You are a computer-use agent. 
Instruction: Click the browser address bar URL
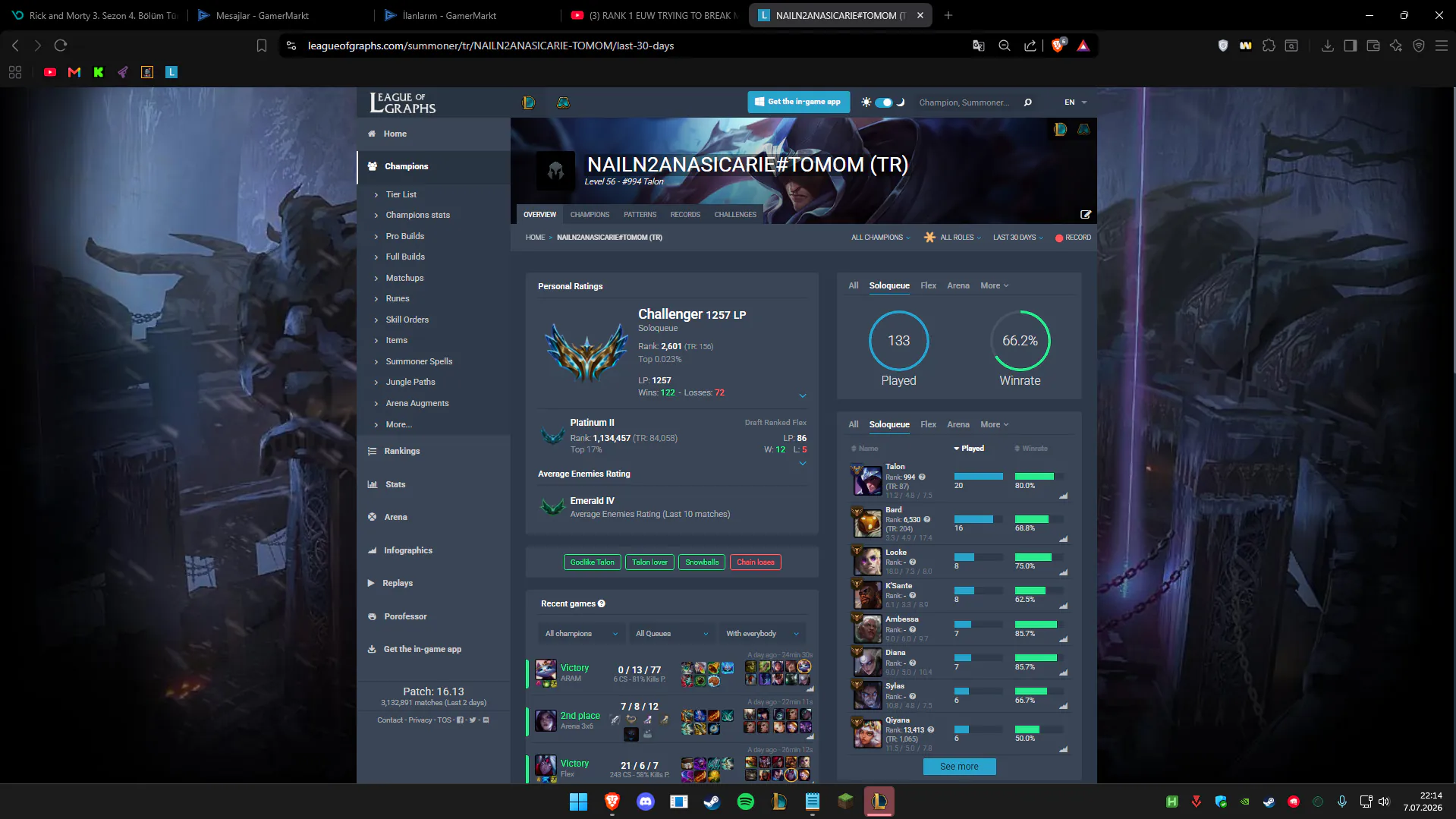point(490,46)
